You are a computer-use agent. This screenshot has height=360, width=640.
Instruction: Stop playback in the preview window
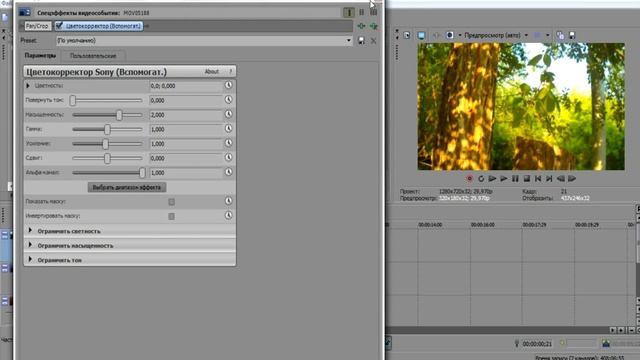coord(527,178)
